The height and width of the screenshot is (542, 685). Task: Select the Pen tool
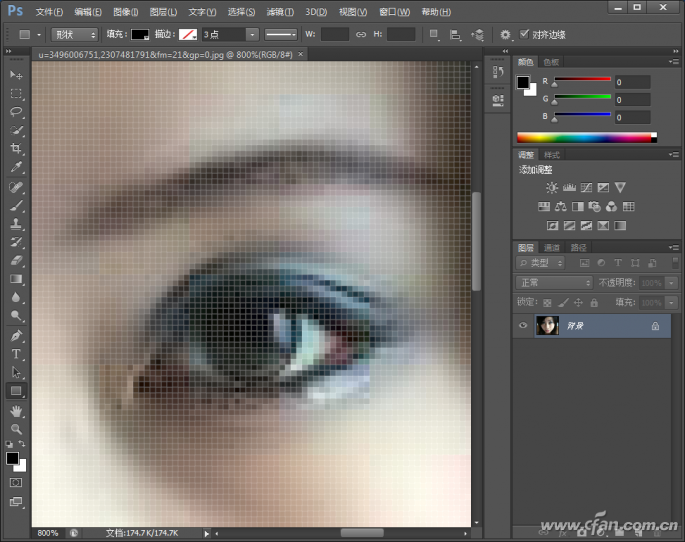[x=16, y=336]
